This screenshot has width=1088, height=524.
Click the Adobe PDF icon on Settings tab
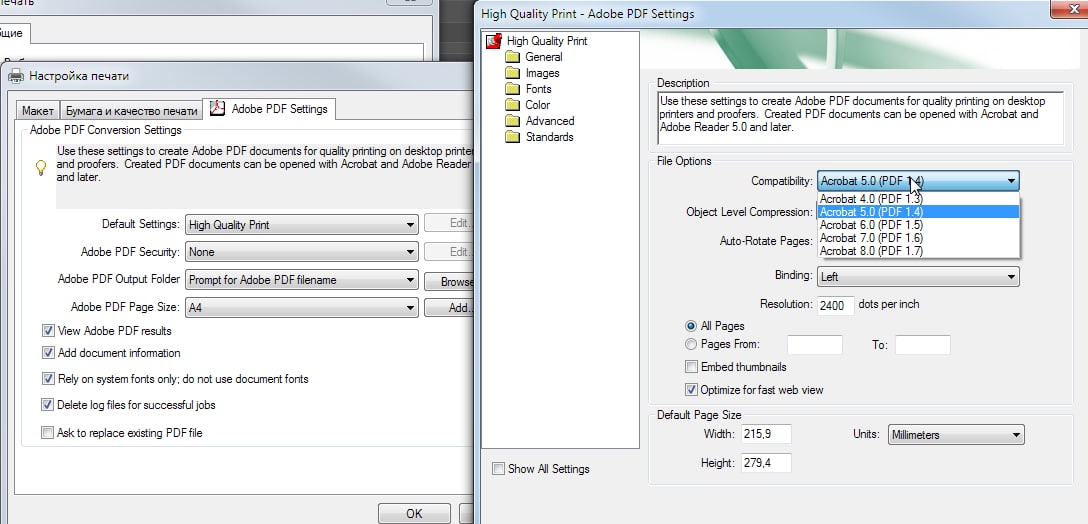[x=218, y=109]
